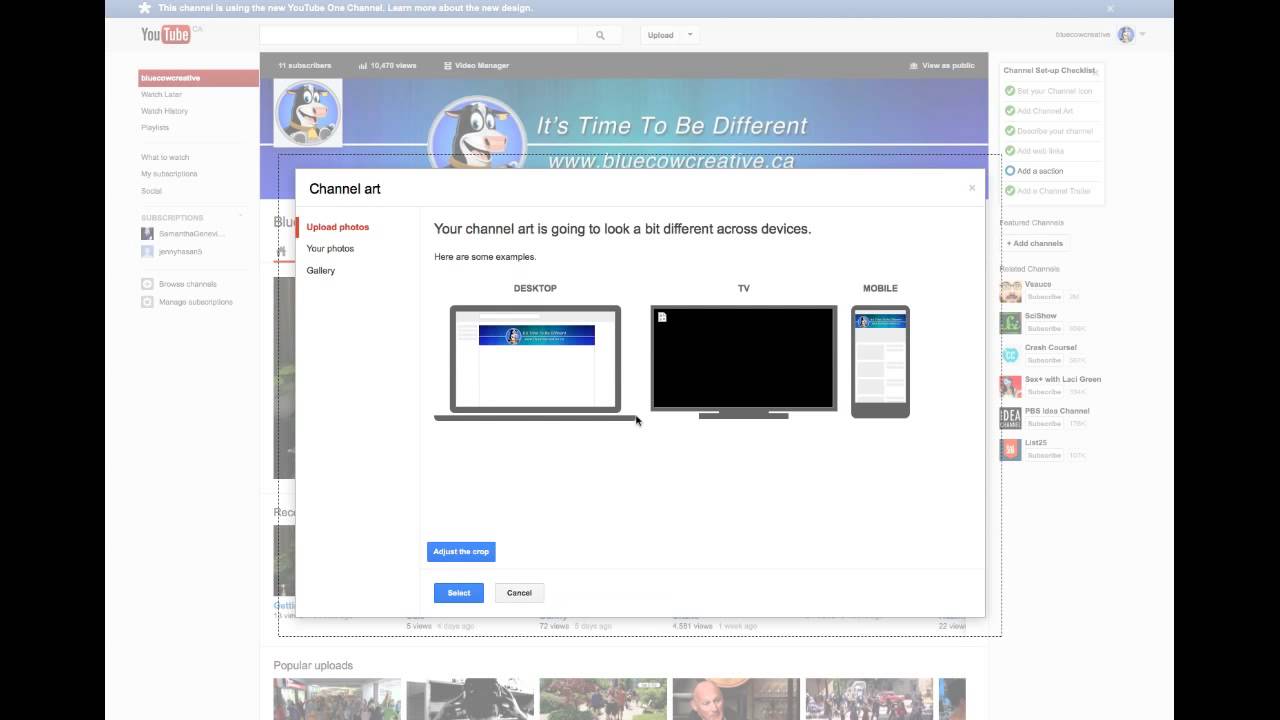1280x720 pixels.
Task: Click the List25 channel avatar
Action: tap(1010, 449)
